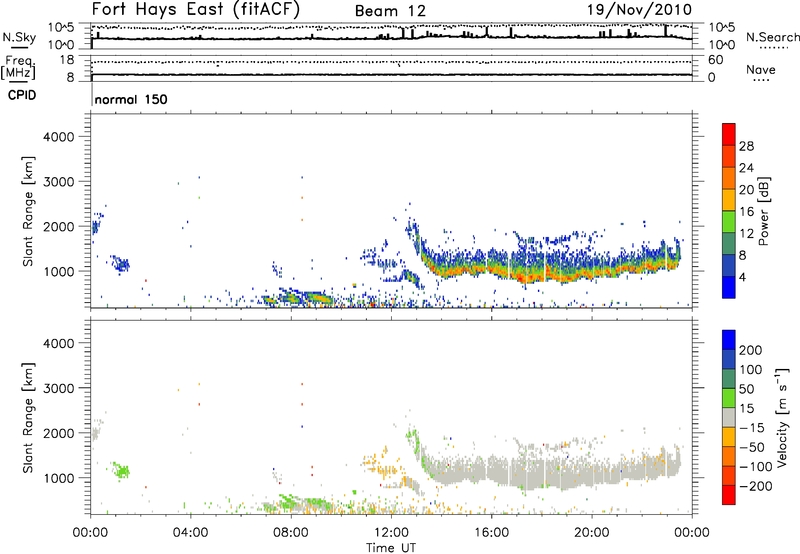Click the 'Freq. [MHz]' axis label
The height and width of the screenshot is (554, 800).
click(x=18, y=67)
